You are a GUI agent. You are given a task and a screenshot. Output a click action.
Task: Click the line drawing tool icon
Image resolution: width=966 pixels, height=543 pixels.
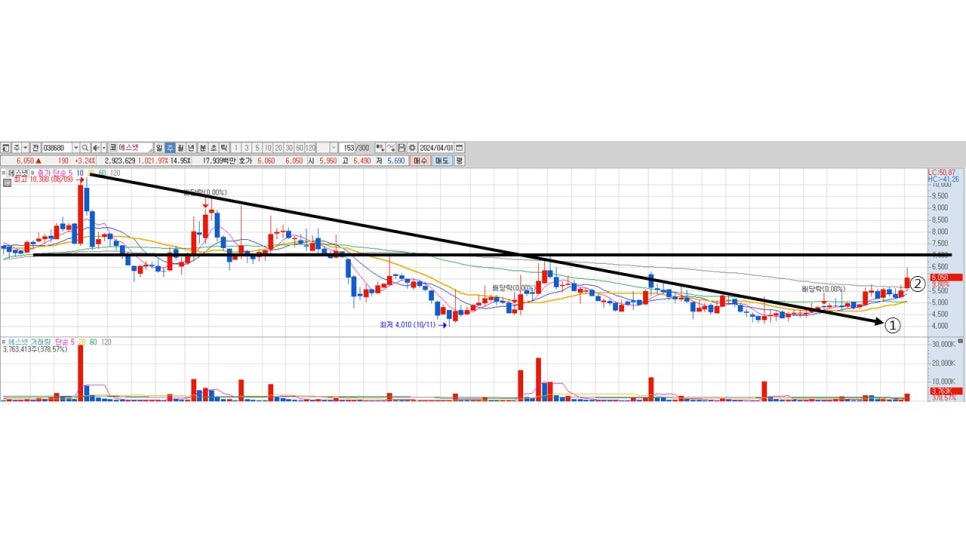[x=391, y=148]
